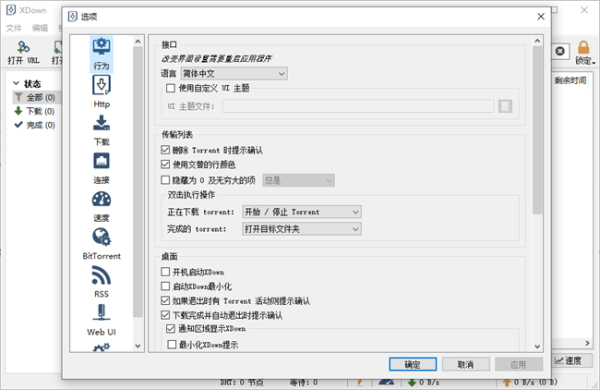Open the 下载 downloads settings category
Screen dimensions: 600x390
[x=101, y=130]
